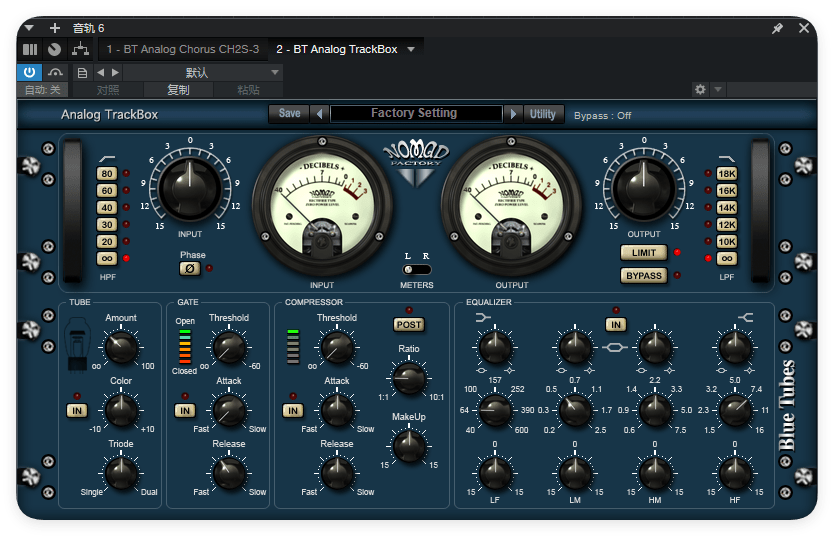Toggle the BYPASS button

[644, 275]
